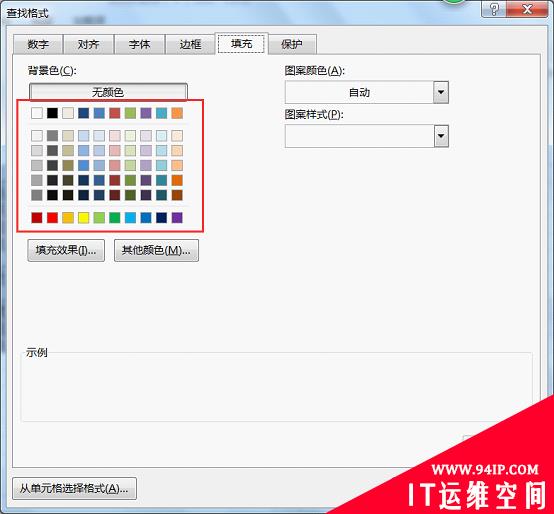This screenshot has width=554, height=514.
Task: Select the 边框 tab
Action: pyautogui.click(x=190, y=44)
